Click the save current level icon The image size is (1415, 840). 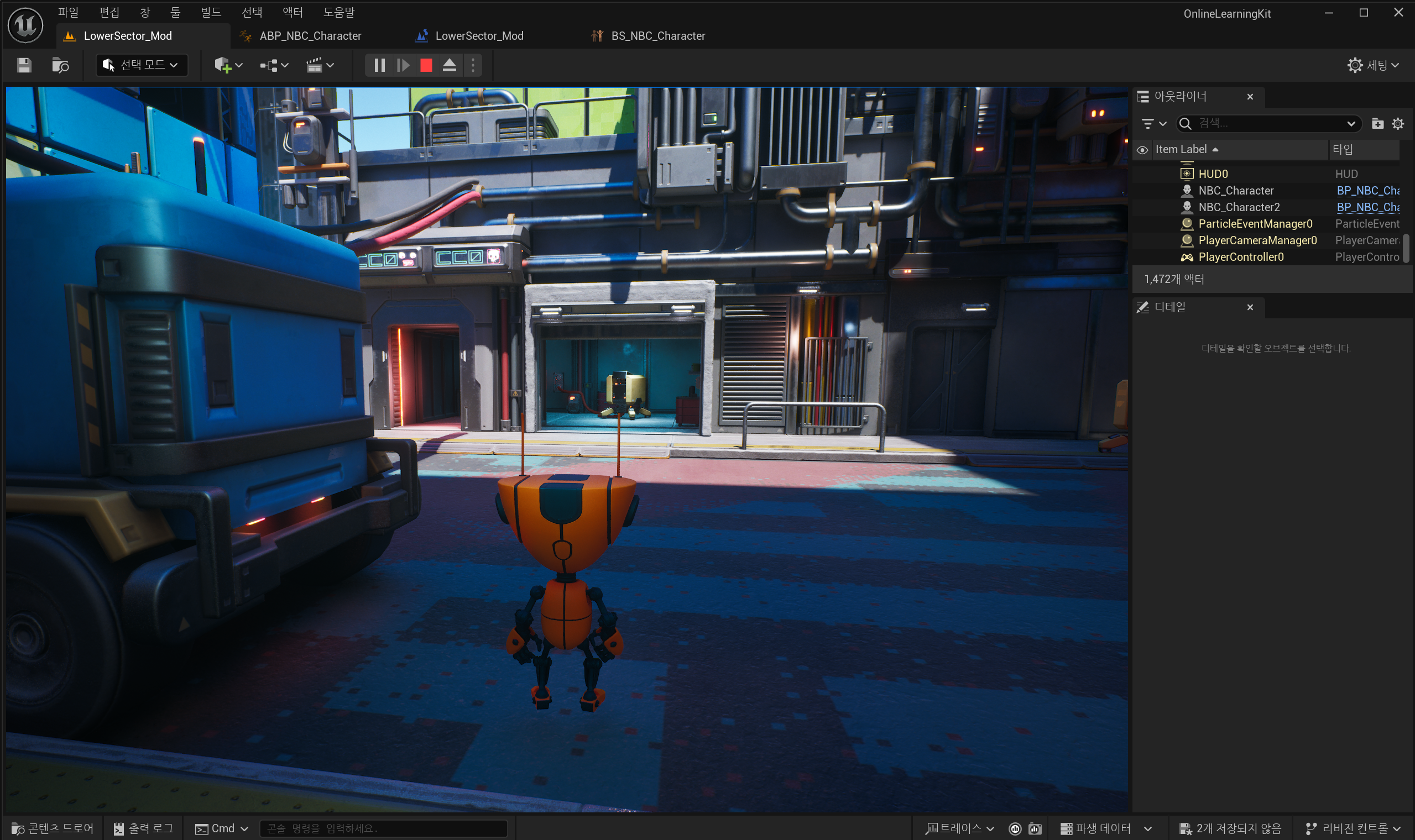24,65
